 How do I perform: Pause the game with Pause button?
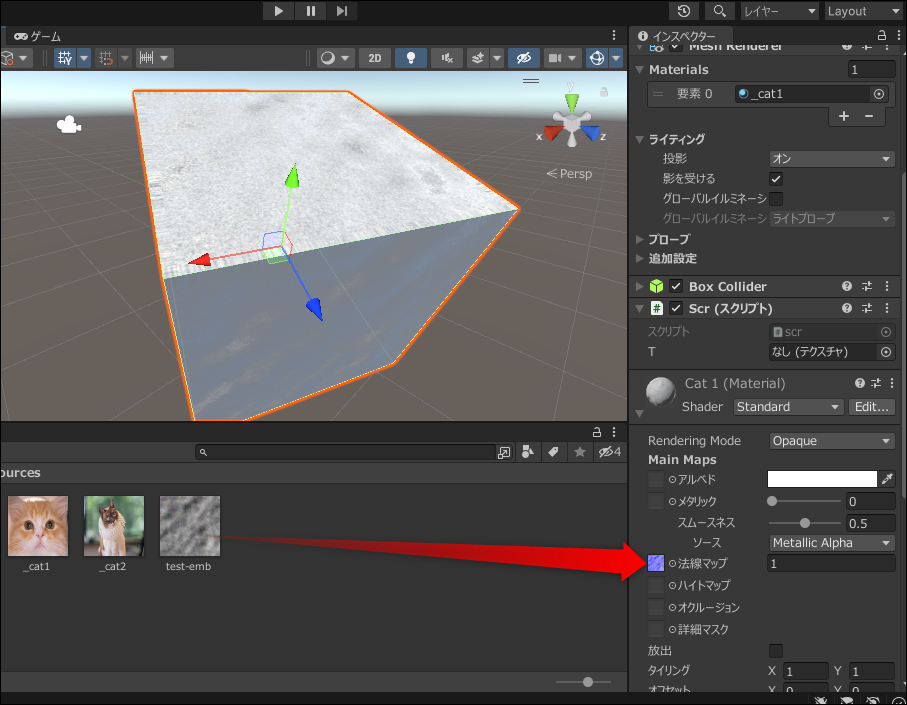tap(311, 11)
